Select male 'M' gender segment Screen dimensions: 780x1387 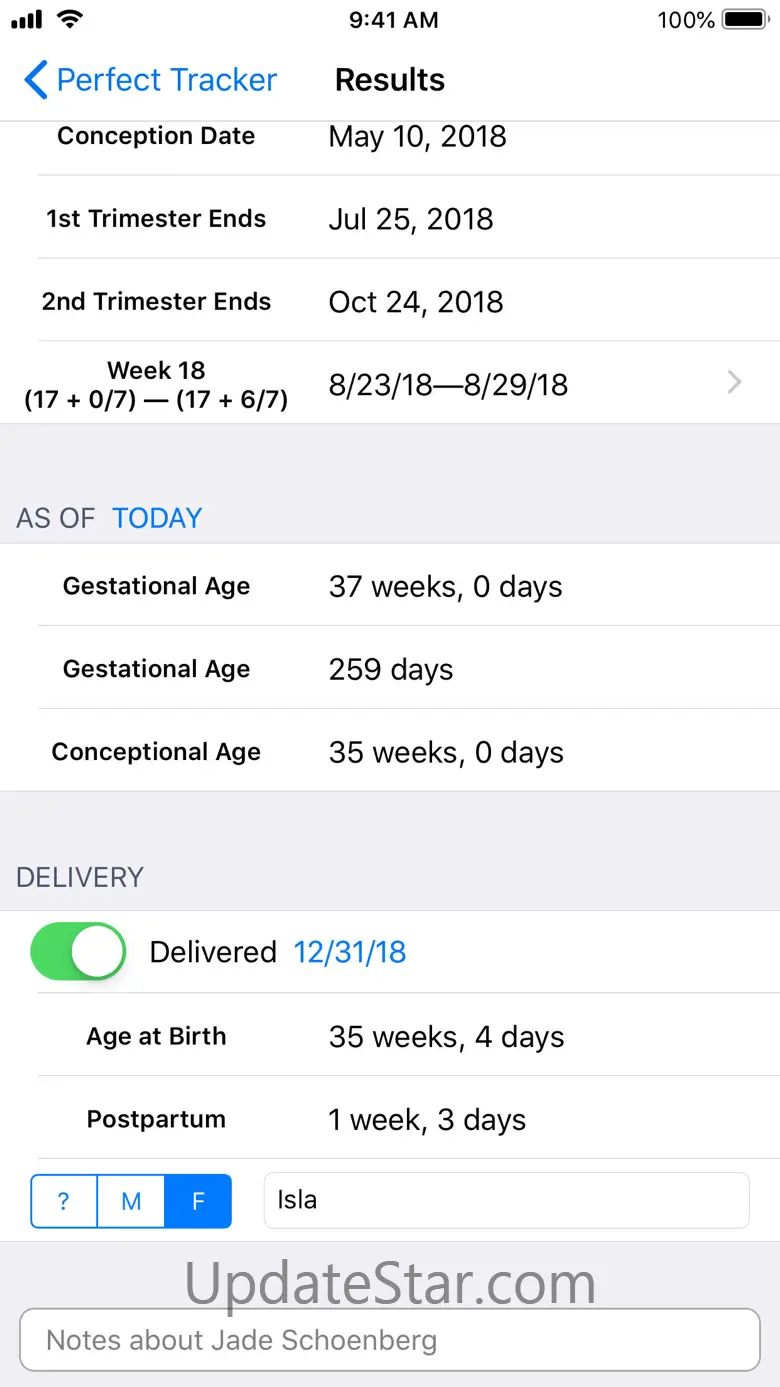click(x=131, y=1201)
